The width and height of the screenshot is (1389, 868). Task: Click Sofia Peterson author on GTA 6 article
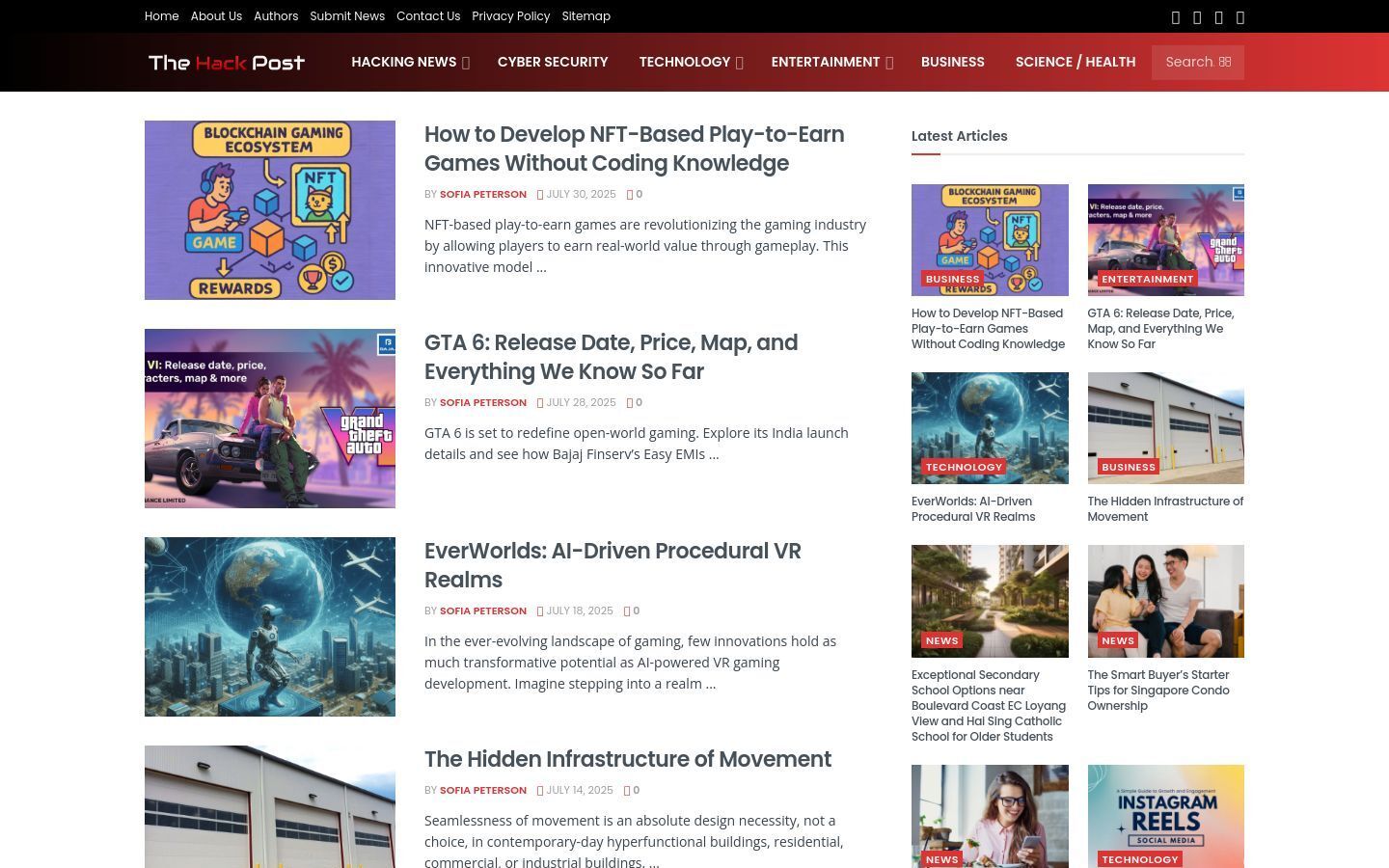tap(483, 403)
